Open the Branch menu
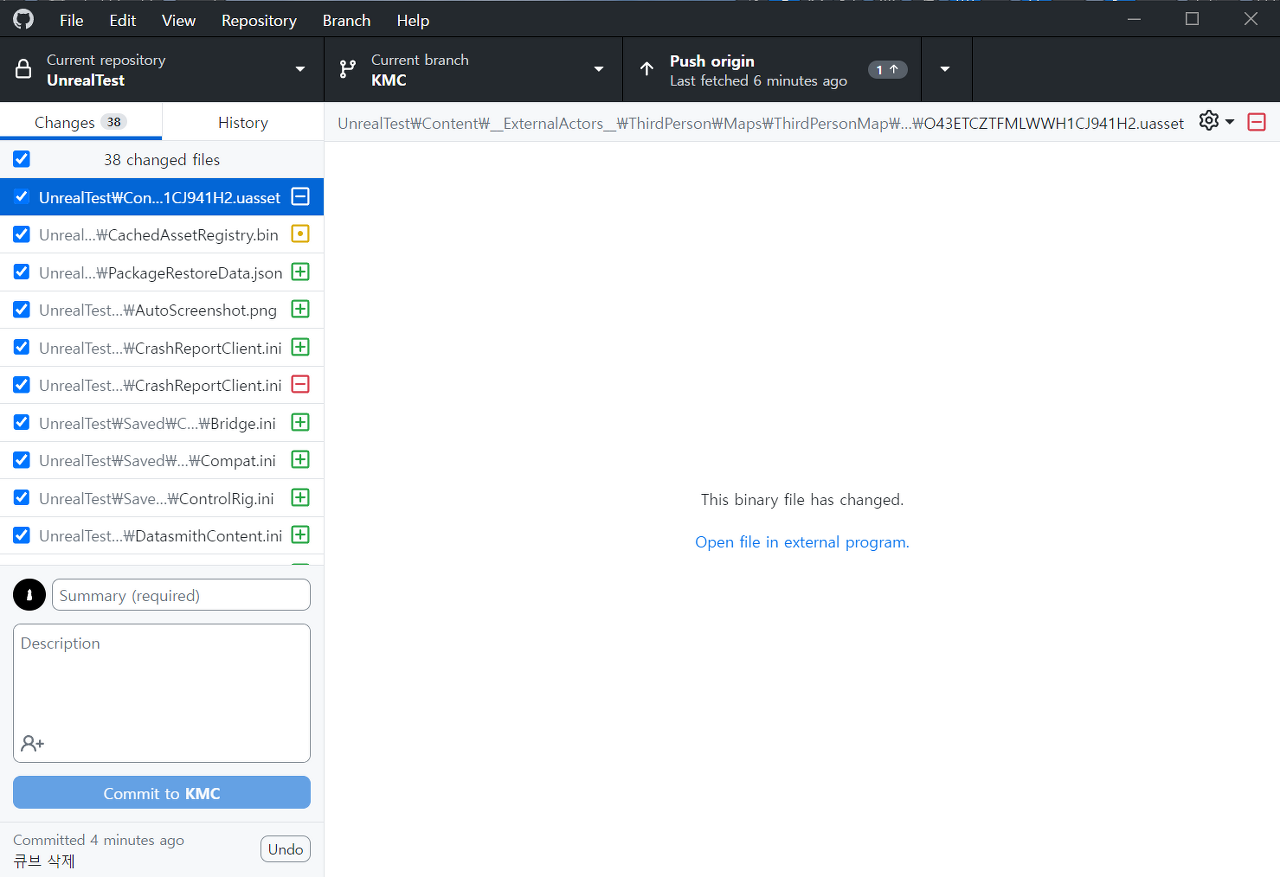Viewport: 1280px width, 877px height. (x=347, y=20)
